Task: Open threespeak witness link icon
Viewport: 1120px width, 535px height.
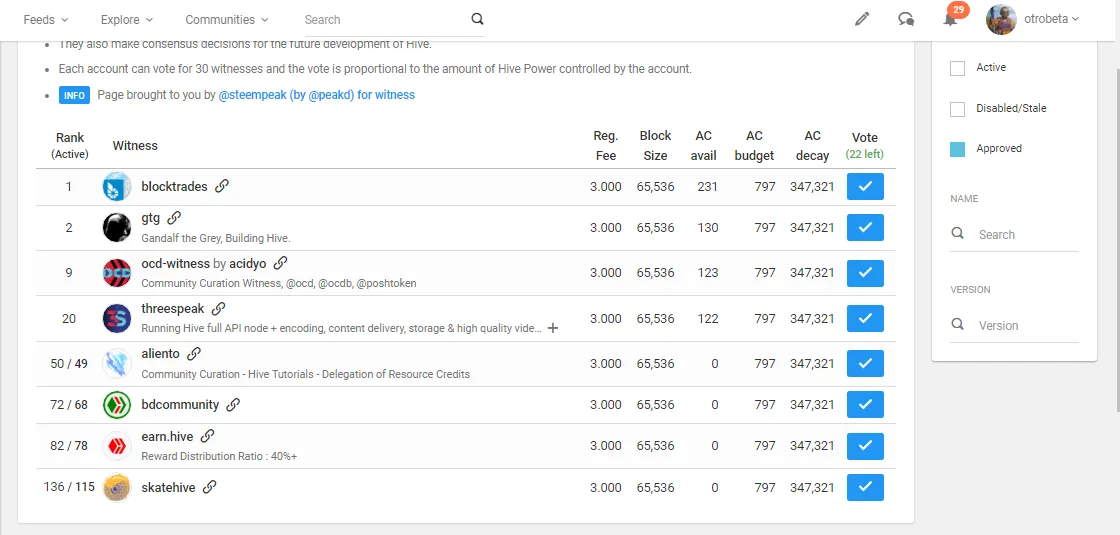Action: pyautogui.click(x=219, y=309)
